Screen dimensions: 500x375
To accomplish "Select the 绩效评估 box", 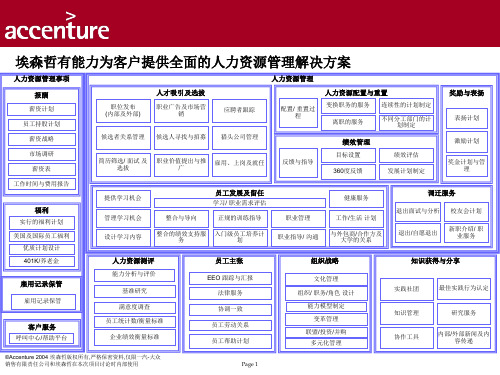I will 406,155.
